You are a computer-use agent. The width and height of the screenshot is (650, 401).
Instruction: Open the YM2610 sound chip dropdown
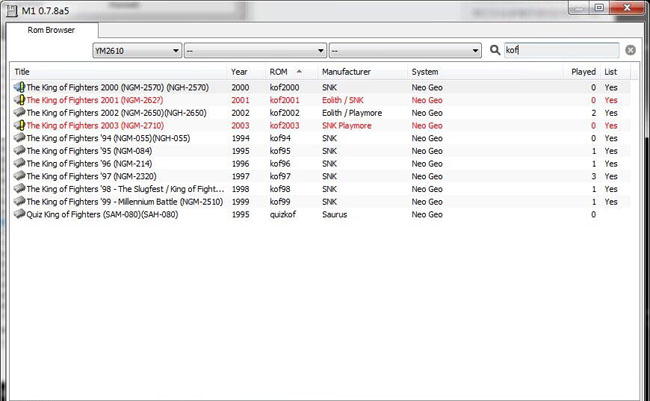137,51
